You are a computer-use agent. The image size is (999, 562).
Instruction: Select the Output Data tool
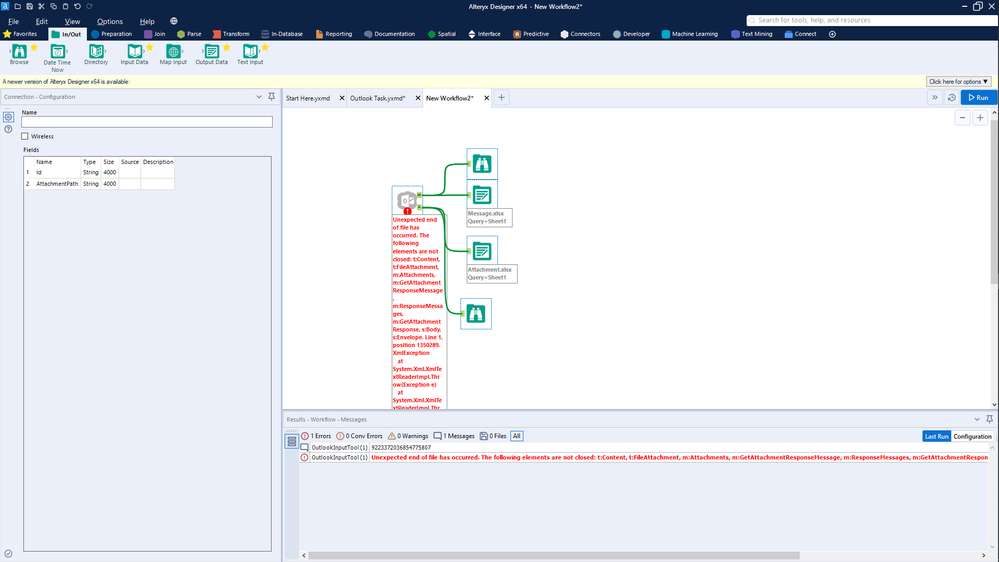coord(212,54)
